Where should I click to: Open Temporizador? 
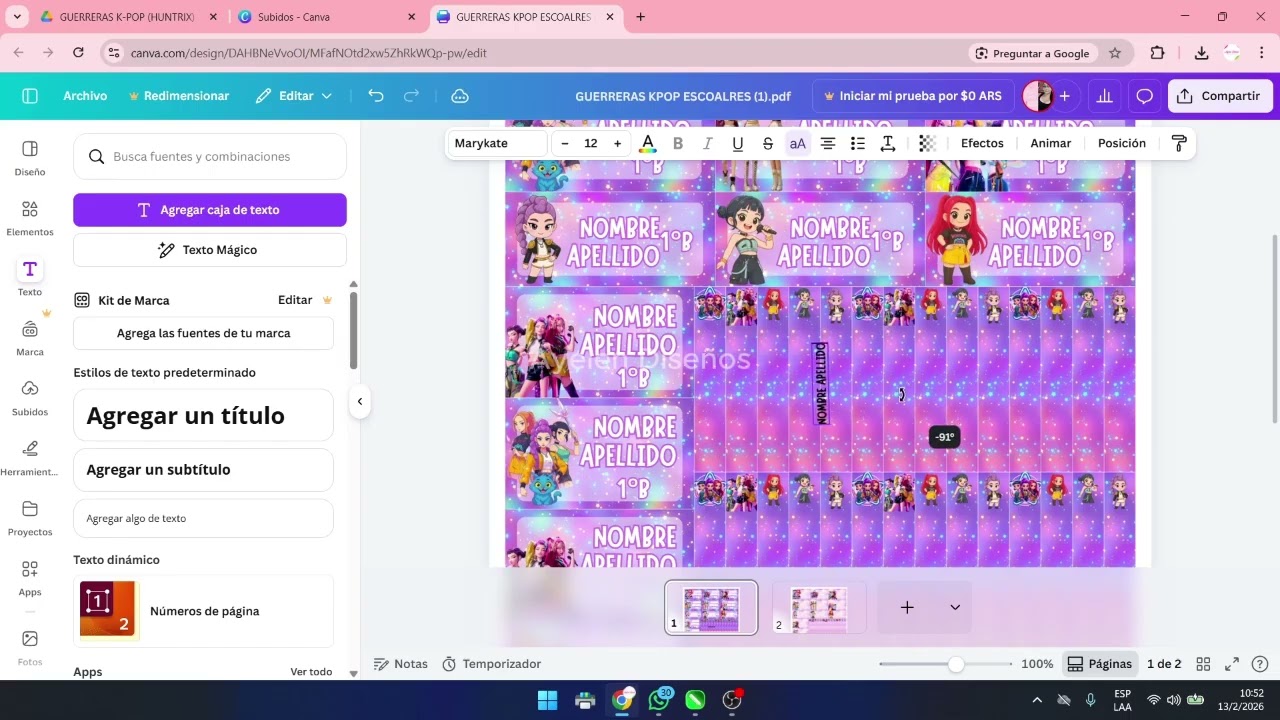(491, 664)
